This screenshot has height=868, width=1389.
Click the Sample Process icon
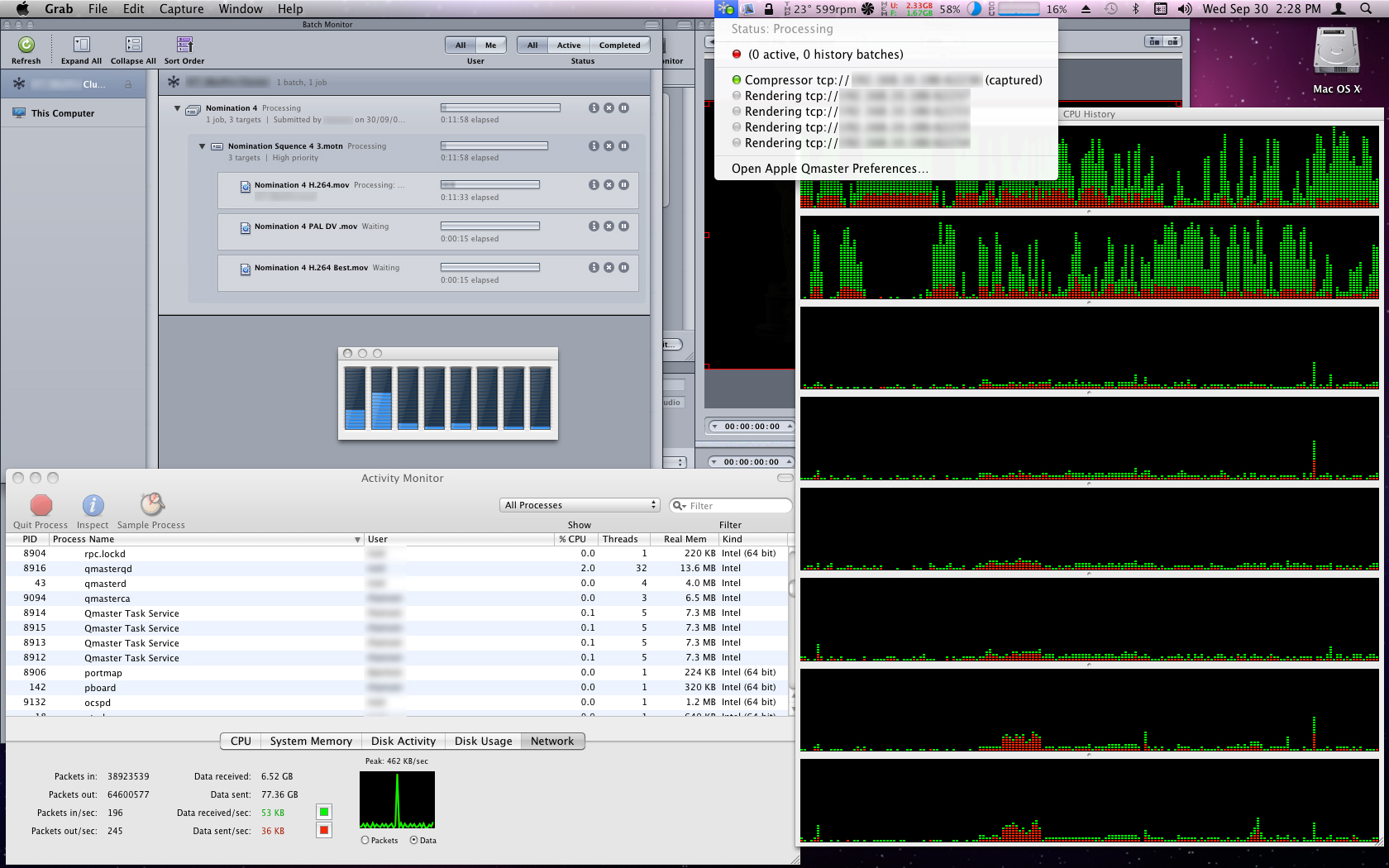[x=151, y=504]
